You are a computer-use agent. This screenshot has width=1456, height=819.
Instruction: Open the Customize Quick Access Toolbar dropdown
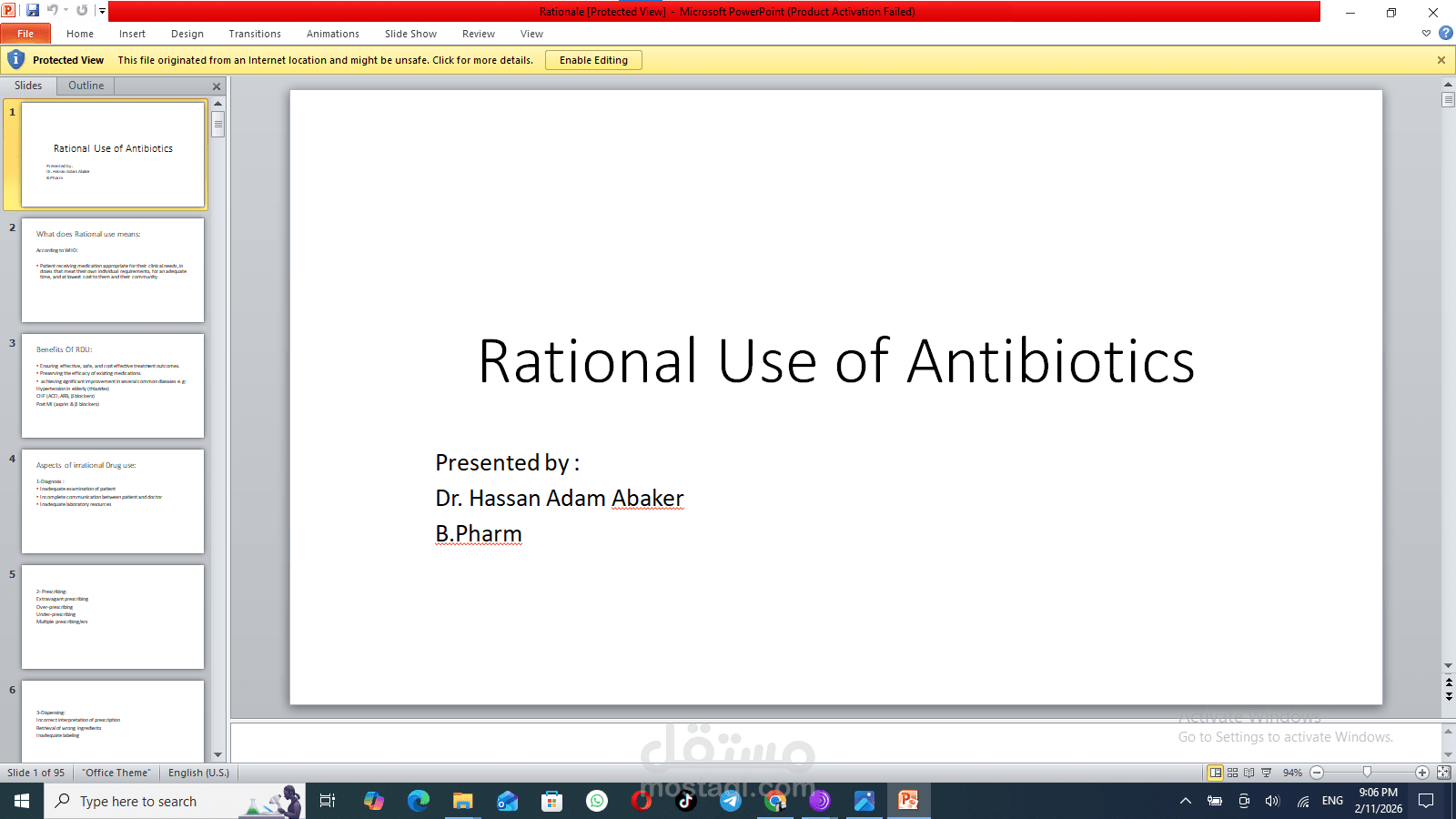click(x=102, y=11)
